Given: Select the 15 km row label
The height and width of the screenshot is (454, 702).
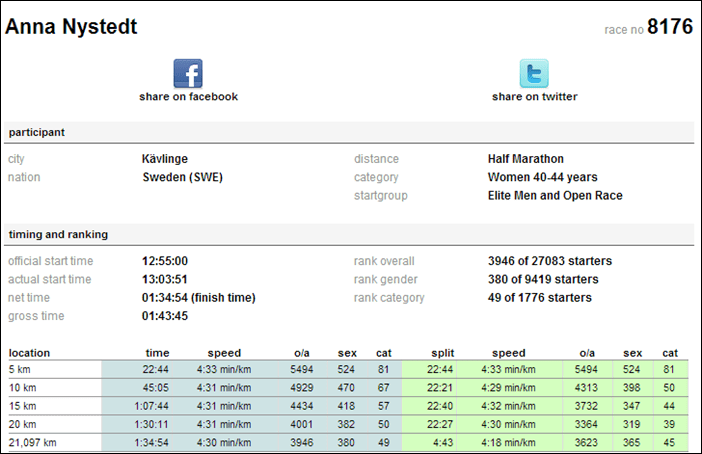Looking at the screenshot, I should point(24,406).
